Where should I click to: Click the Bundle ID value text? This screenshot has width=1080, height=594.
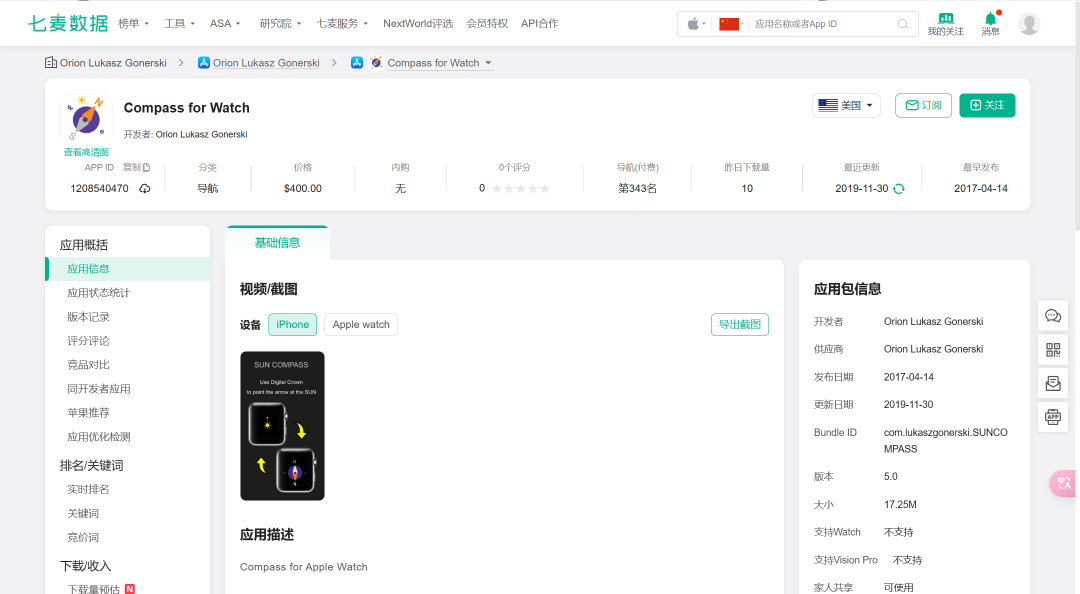(946, 440)
